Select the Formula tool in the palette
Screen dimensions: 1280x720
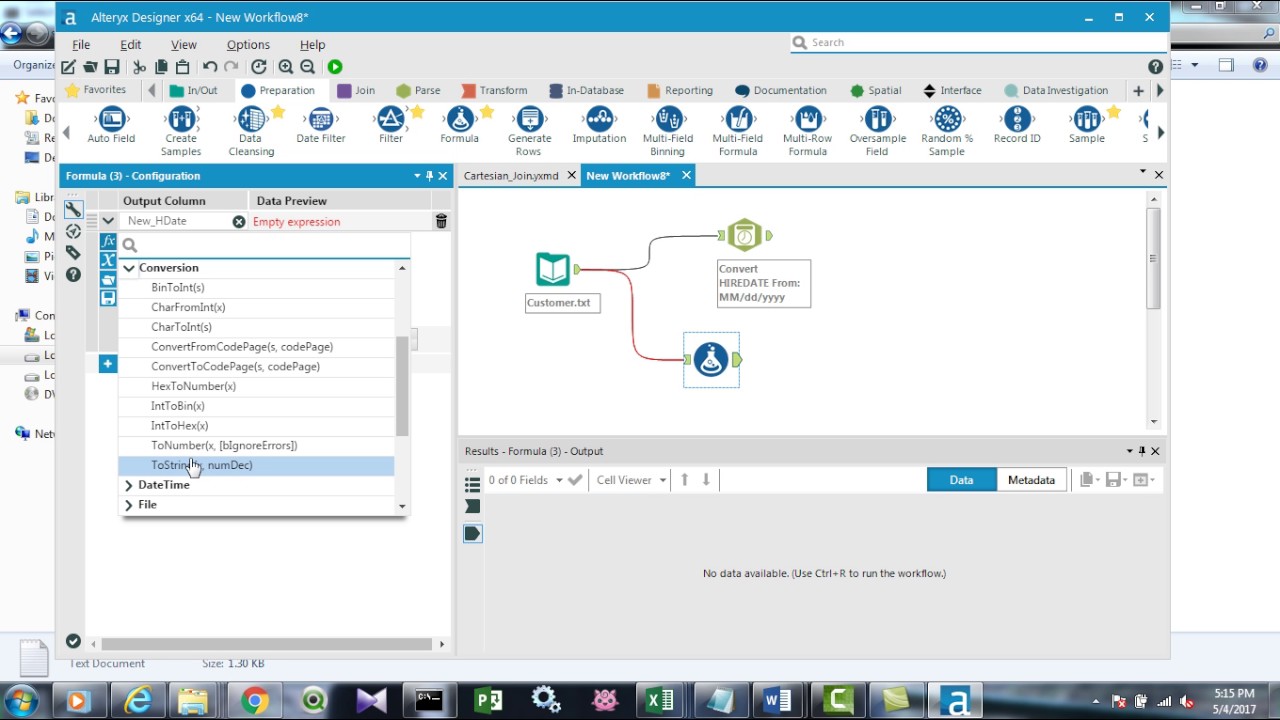click(x=460, y=126)
